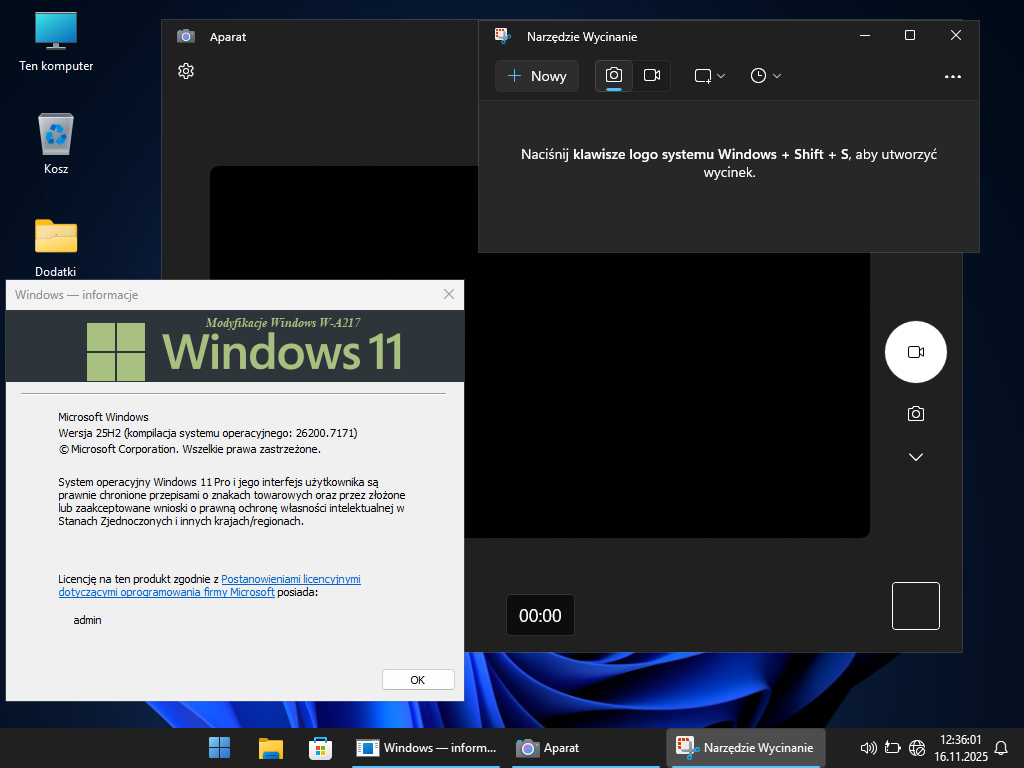Switch to Aparat taskbar item

(x=548, y=748)
